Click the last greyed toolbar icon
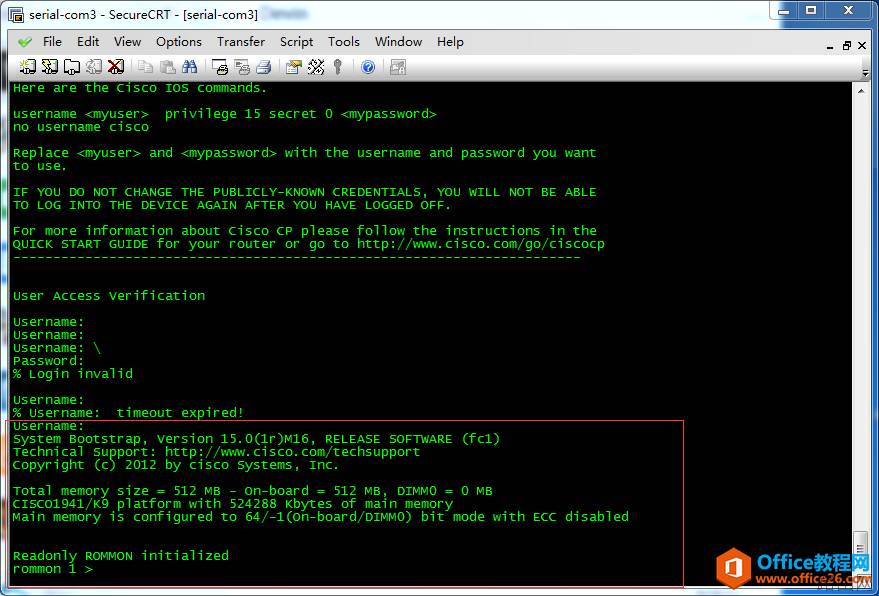 [x=398, y=67]
